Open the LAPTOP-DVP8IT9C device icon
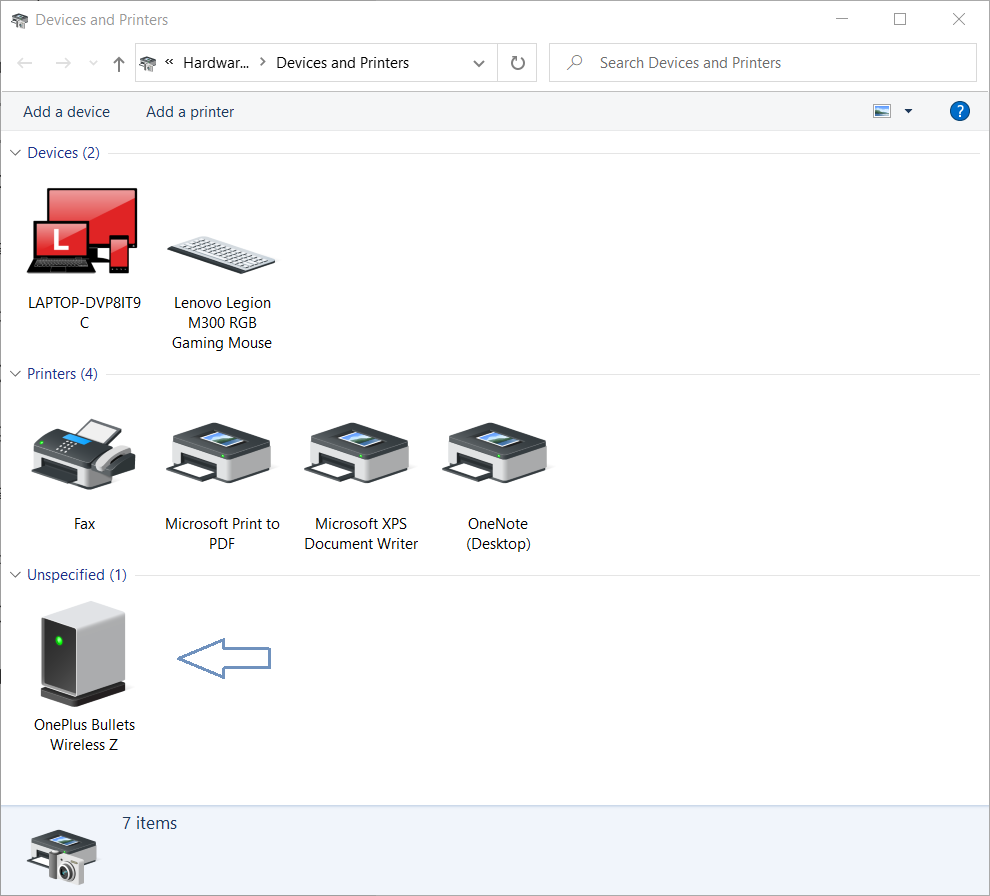 point(84,231)
